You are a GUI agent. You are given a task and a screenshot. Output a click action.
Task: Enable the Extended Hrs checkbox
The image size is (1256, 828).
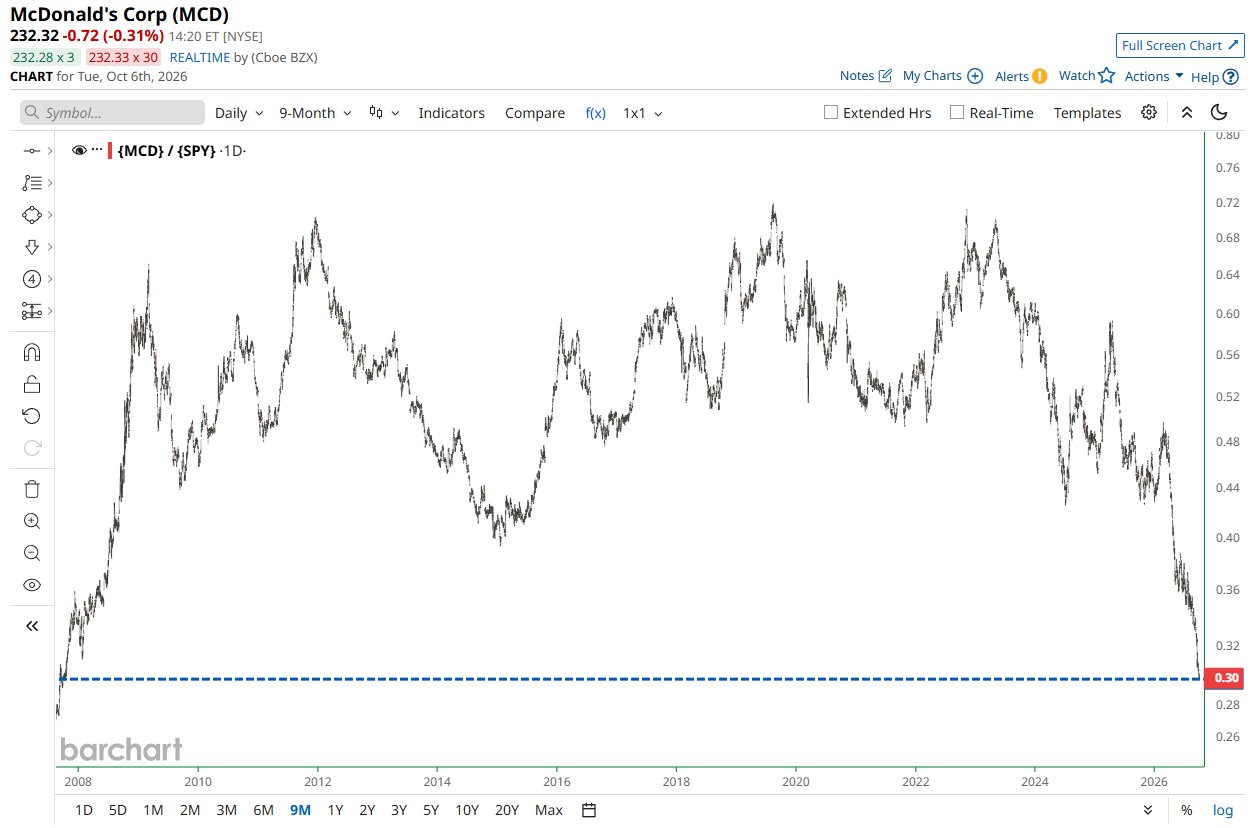830,112
